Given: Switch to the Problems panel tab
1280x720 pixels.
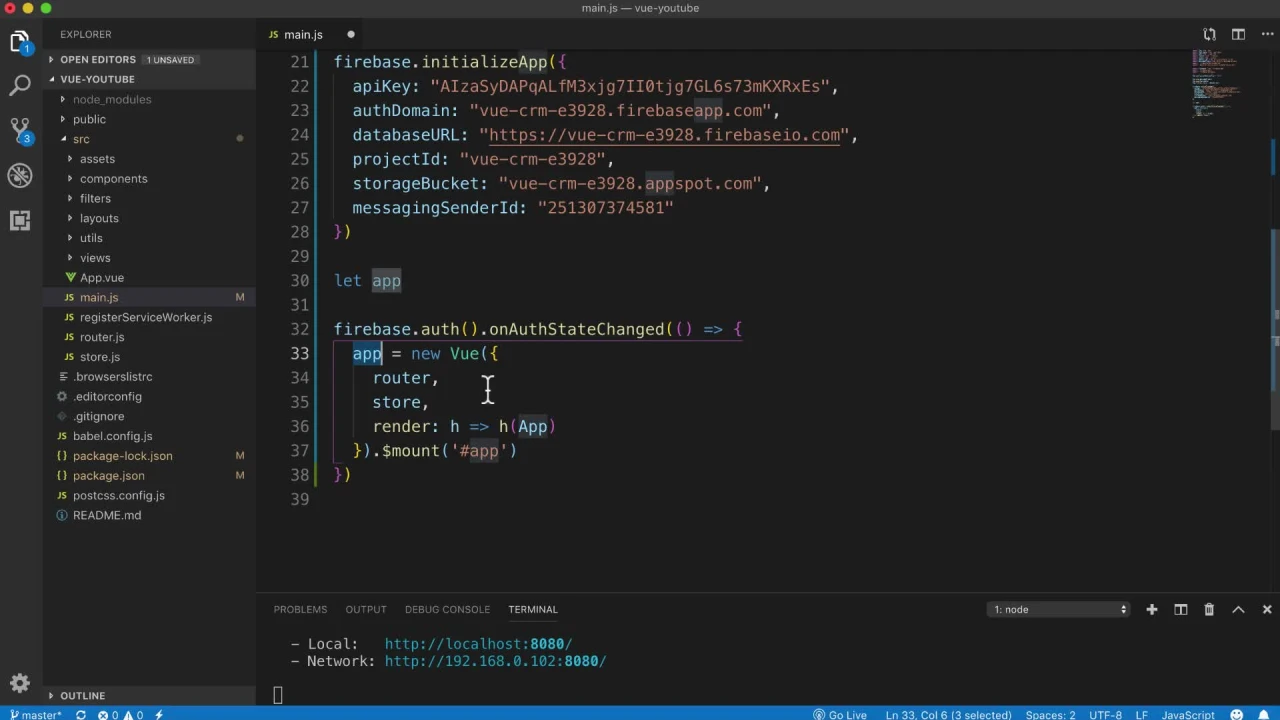Looking at the screenshot, I should [x=300, y=609].
